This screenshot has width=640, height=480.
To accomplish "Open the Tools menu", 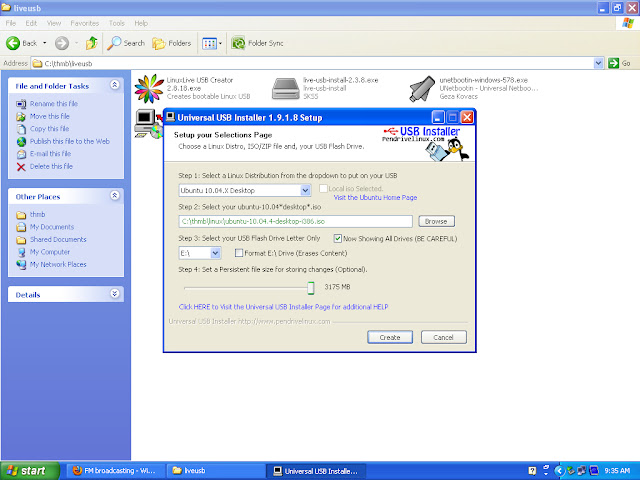I will click(x=116, y=23).
